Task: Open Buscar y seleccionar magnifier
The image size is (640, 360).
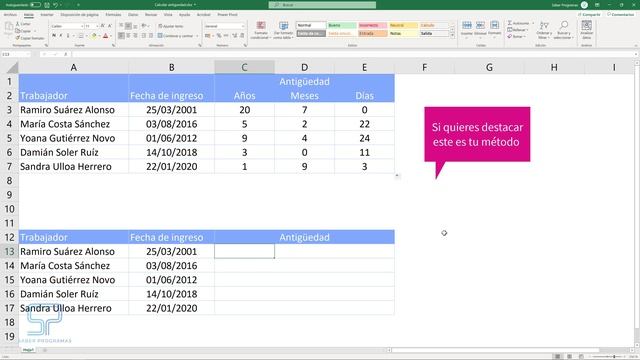Action: point(564,30)
